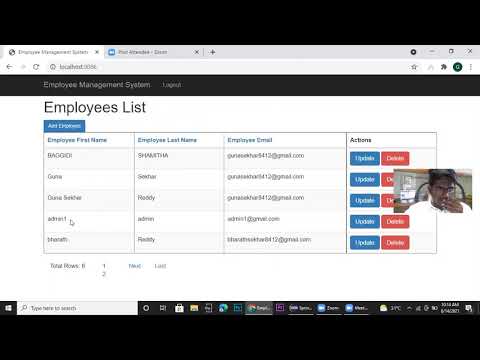
Task: Go forward with the browser forward arrow
Action: point(23,67)
